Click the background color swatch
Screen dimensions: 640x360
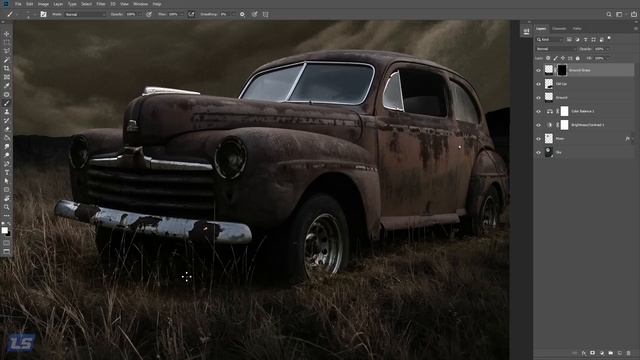coord(9,233)
